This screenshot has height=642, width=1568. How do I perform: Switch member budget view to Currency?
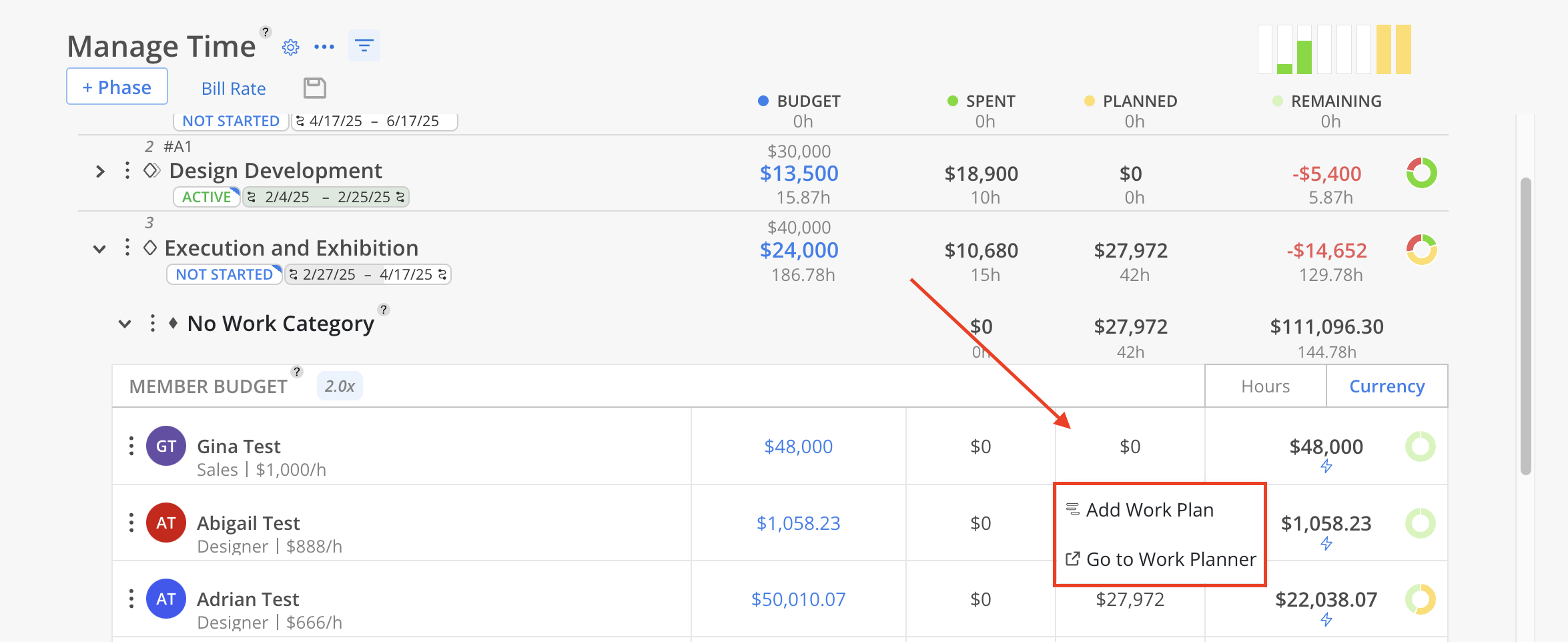tap(1387, 386)
